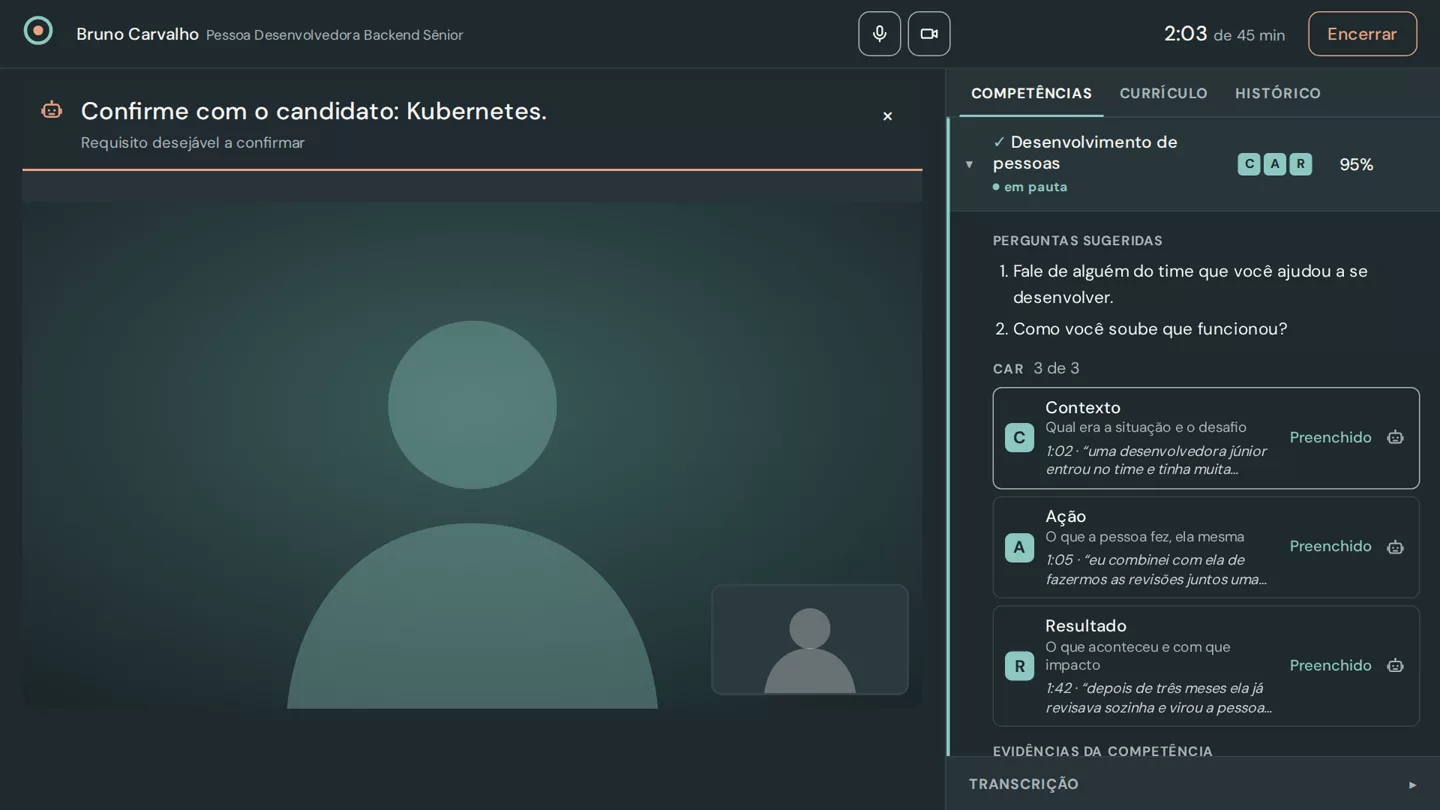Click suggested question 'Como você soube que funcionou?'
Image resolution: width=1440 pixels, height=810 pixels.
(1150, 329)
